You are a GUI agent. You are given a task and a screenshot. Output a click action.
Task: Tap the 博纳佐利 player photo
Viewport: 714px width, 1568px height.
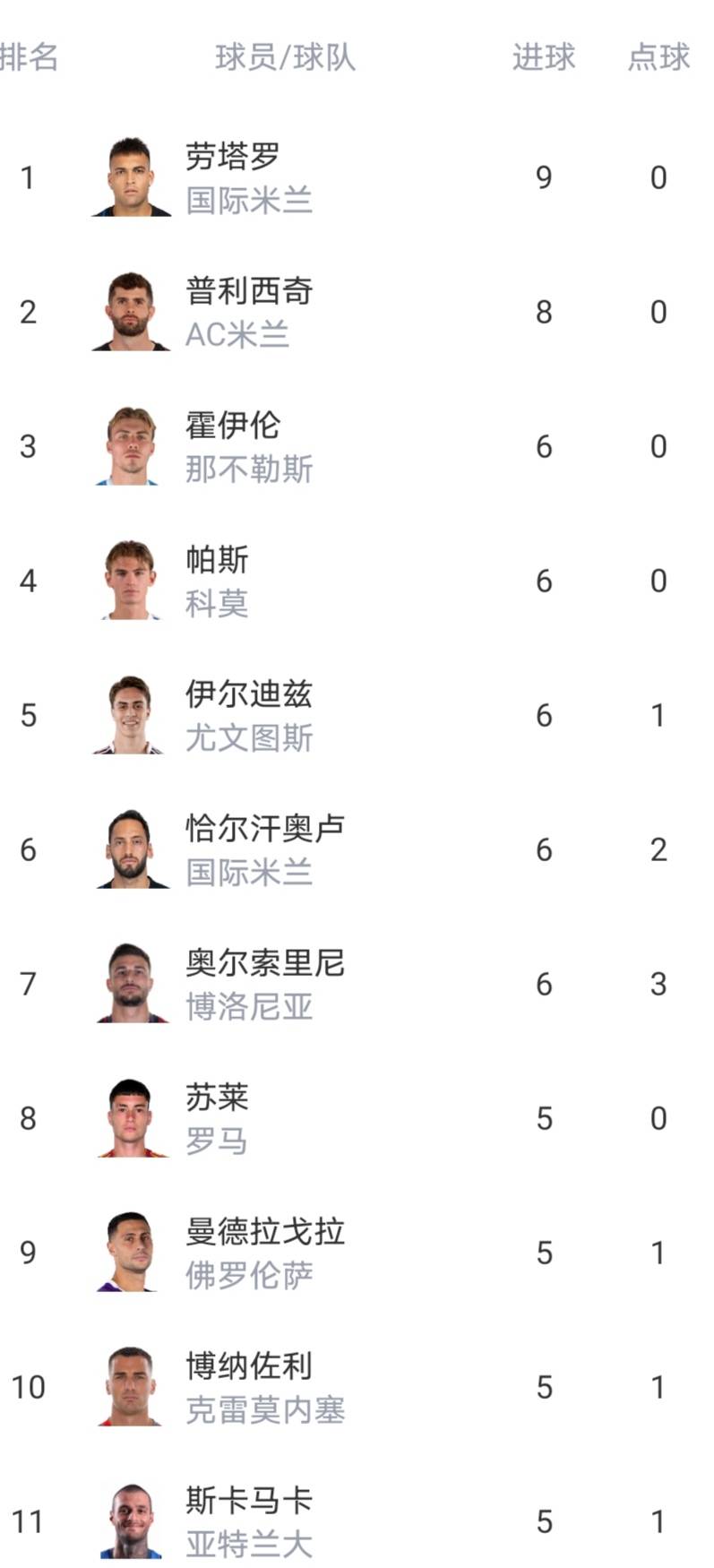[131, 1387]
